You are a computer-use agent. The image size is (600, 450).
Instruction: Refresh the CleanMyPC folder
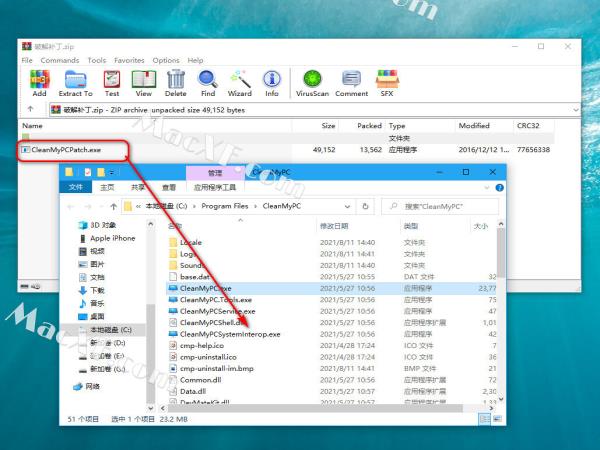[365, 207]
